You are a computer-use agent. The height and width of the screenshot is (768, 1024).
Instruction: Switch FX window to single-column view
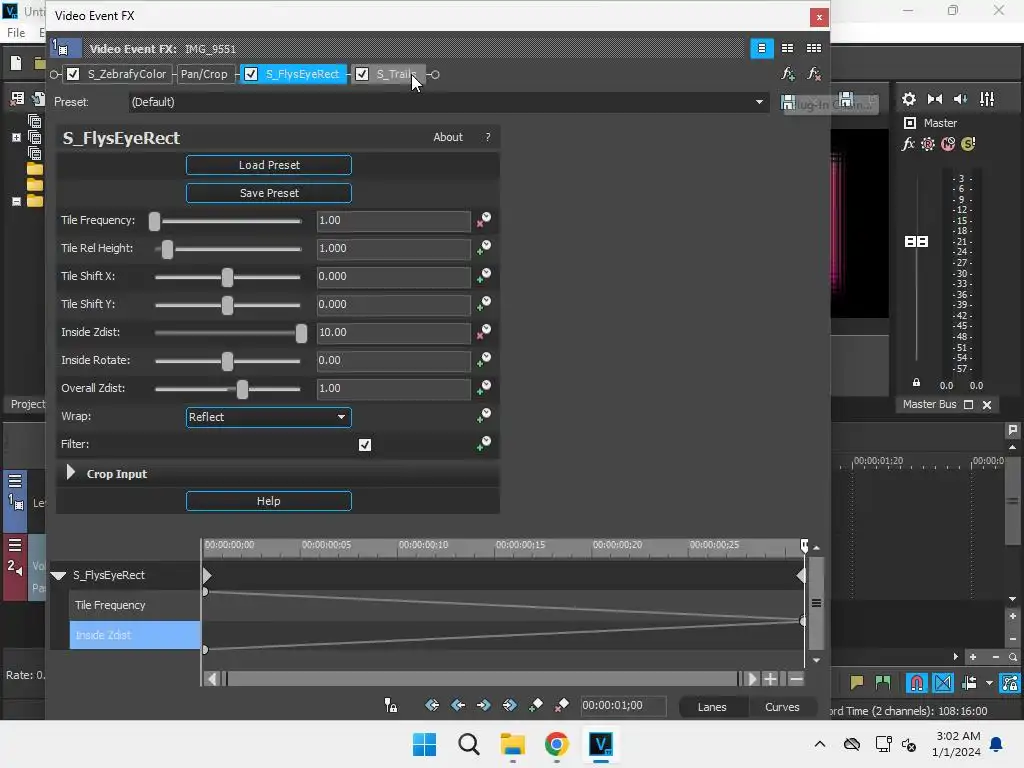pos(761,48)
